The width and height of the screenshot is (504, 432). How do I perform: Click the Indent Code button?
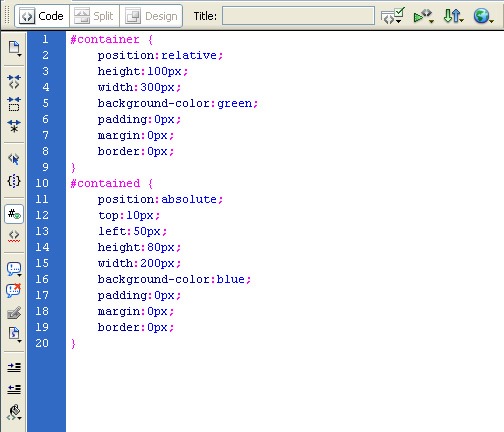pyautogui.click(x=14, y=367)
